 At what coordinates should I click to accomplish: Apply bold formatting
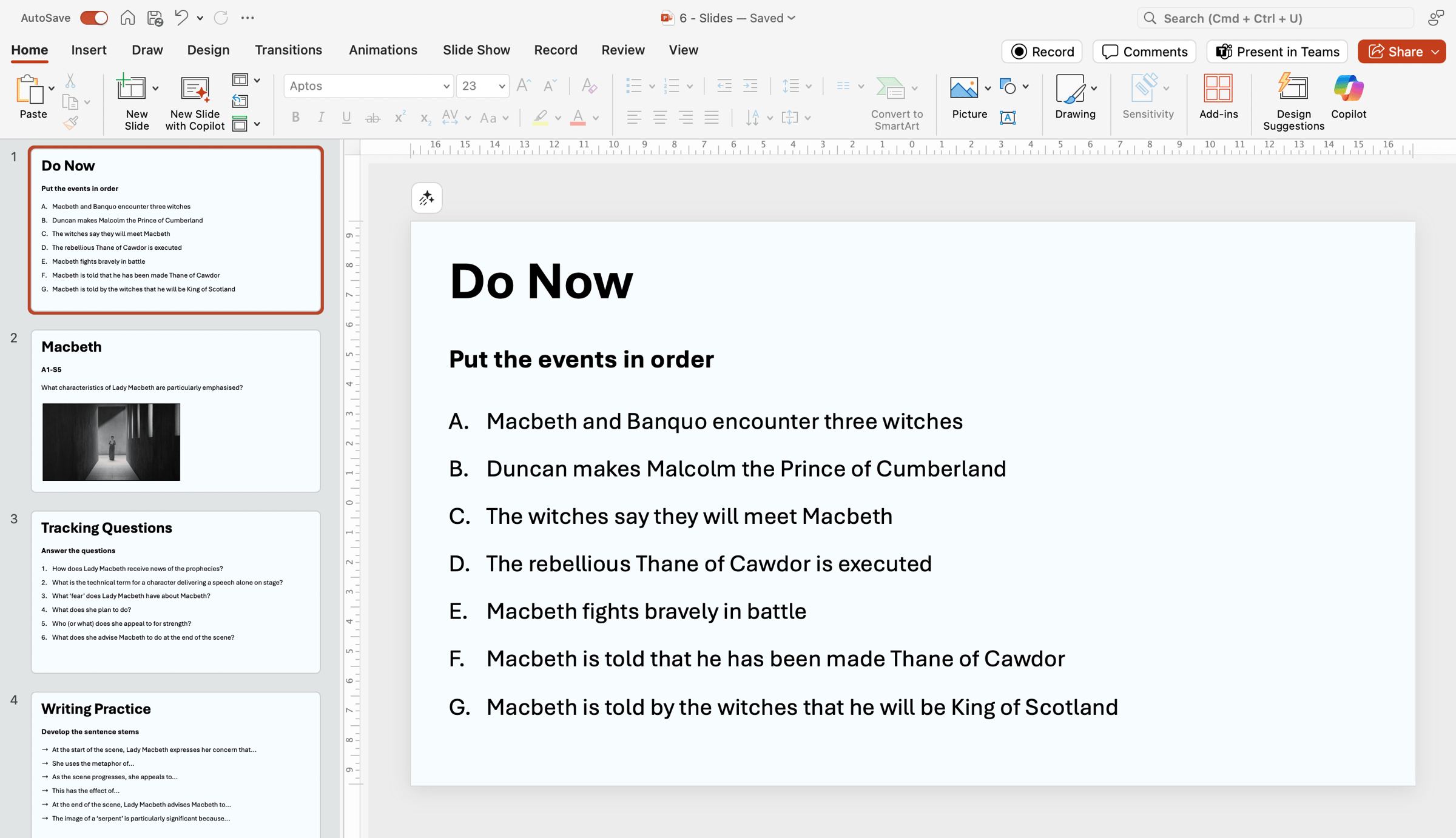[x=295, y=117]
